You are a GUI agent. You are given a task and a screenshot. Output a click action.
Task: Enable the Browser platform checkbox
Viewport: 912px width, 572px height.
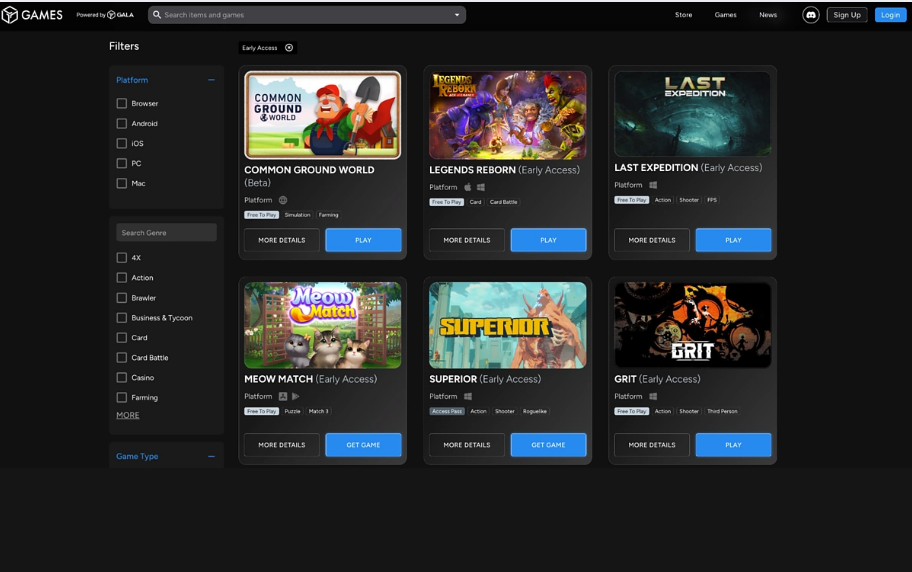[x=122, y=103]
